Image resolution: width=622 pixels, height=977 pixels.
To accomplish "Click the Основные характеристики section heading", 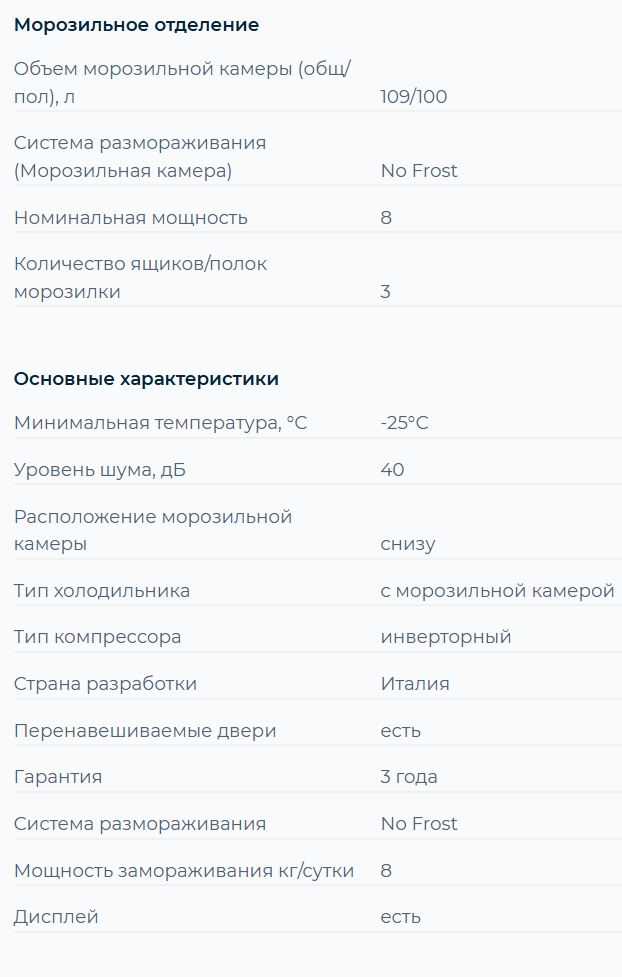I will click(x=146, y=379).
